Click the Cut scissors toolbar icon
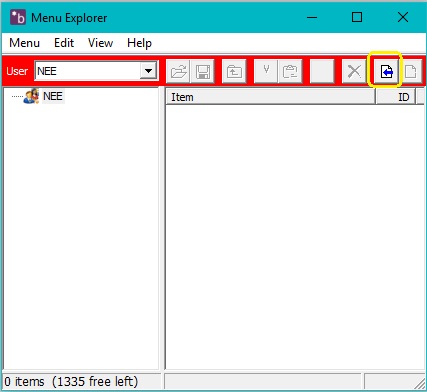The height and width of the screenshot is (392, 427). (266, 71)
